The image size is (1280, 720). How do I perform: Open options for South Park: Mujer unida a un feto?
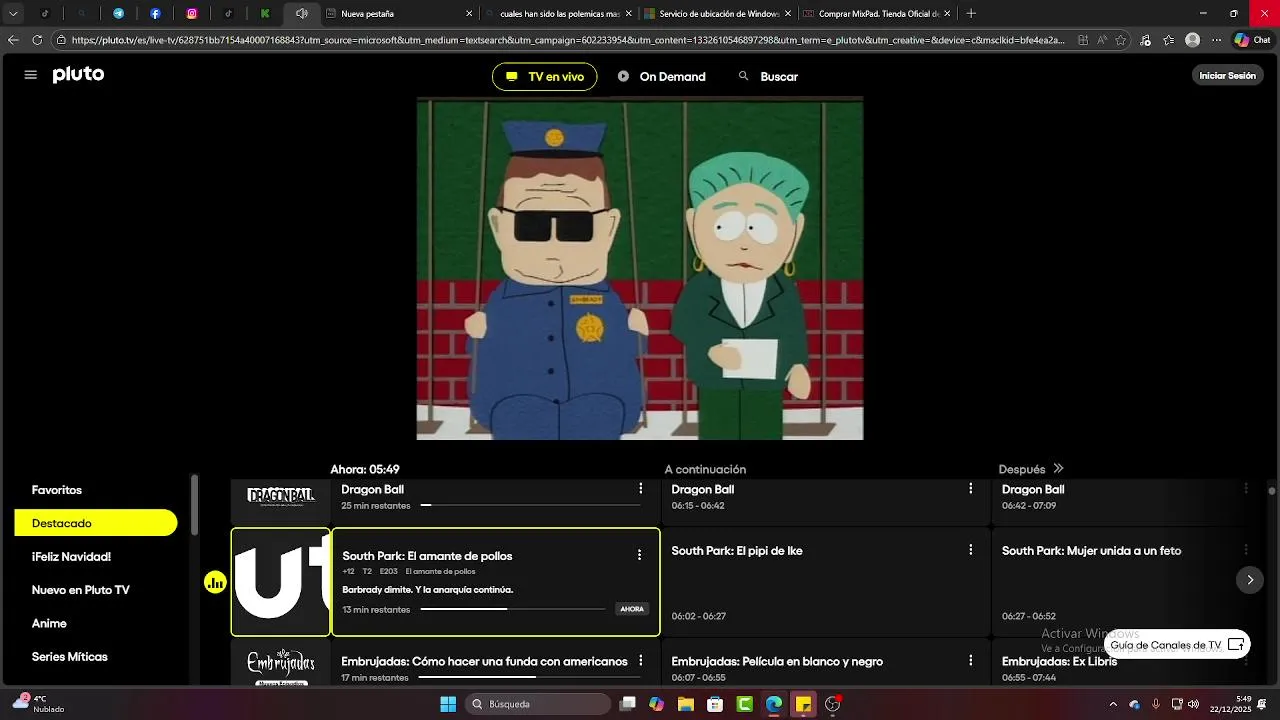tap(1246, 550)
